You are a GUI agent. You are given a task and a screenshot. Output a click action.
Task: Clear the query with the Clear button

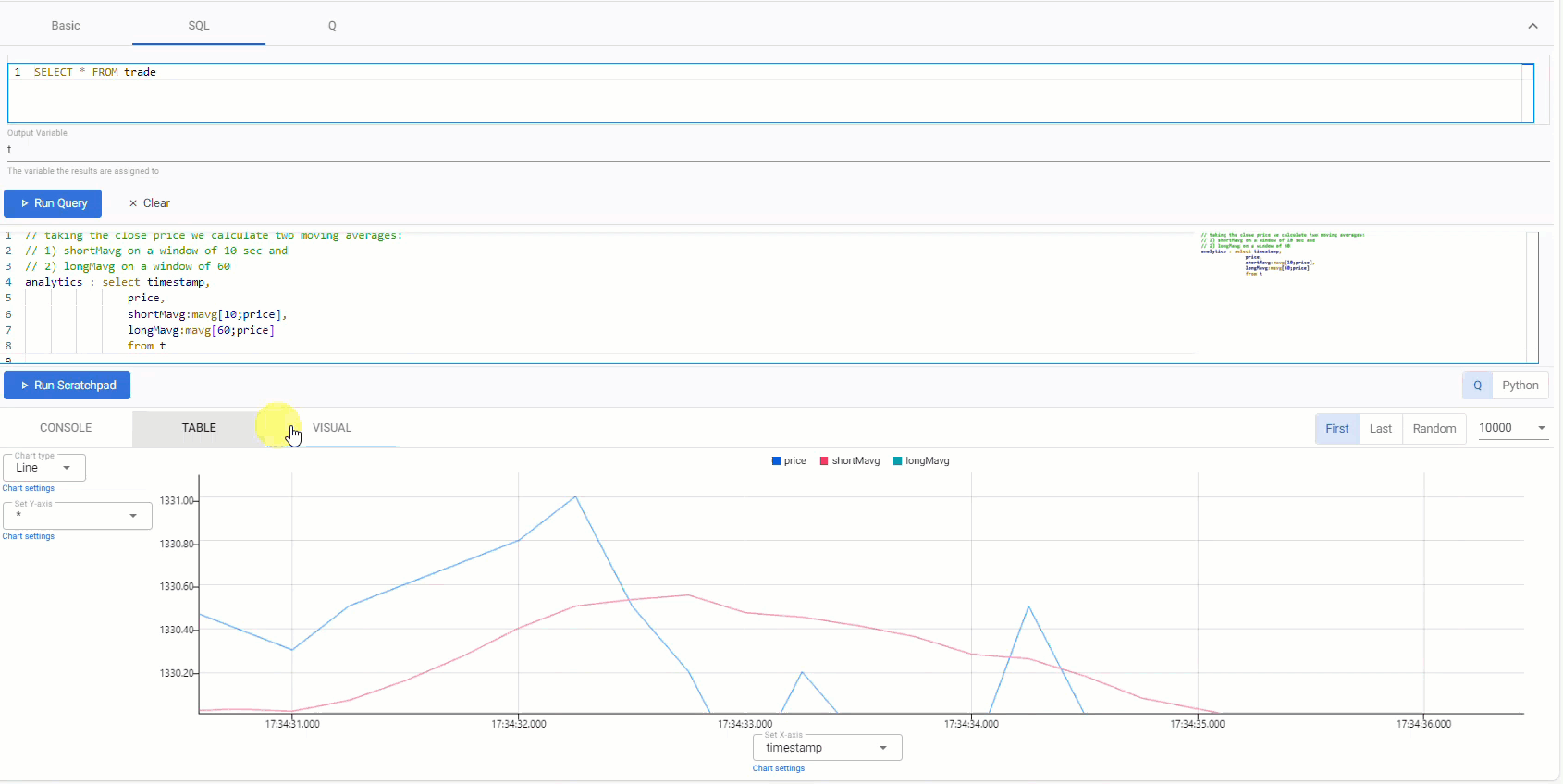[x=149, y=203]
